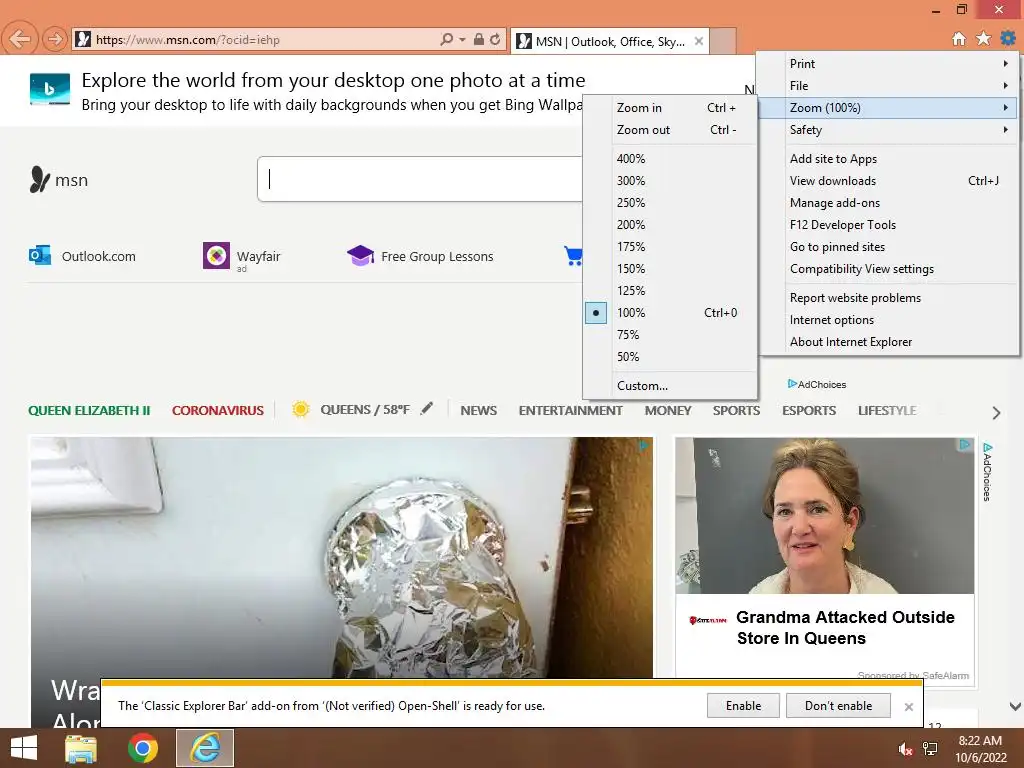1024x768 pixels.
Task: Set zoom to 75%
Action: 670,335
